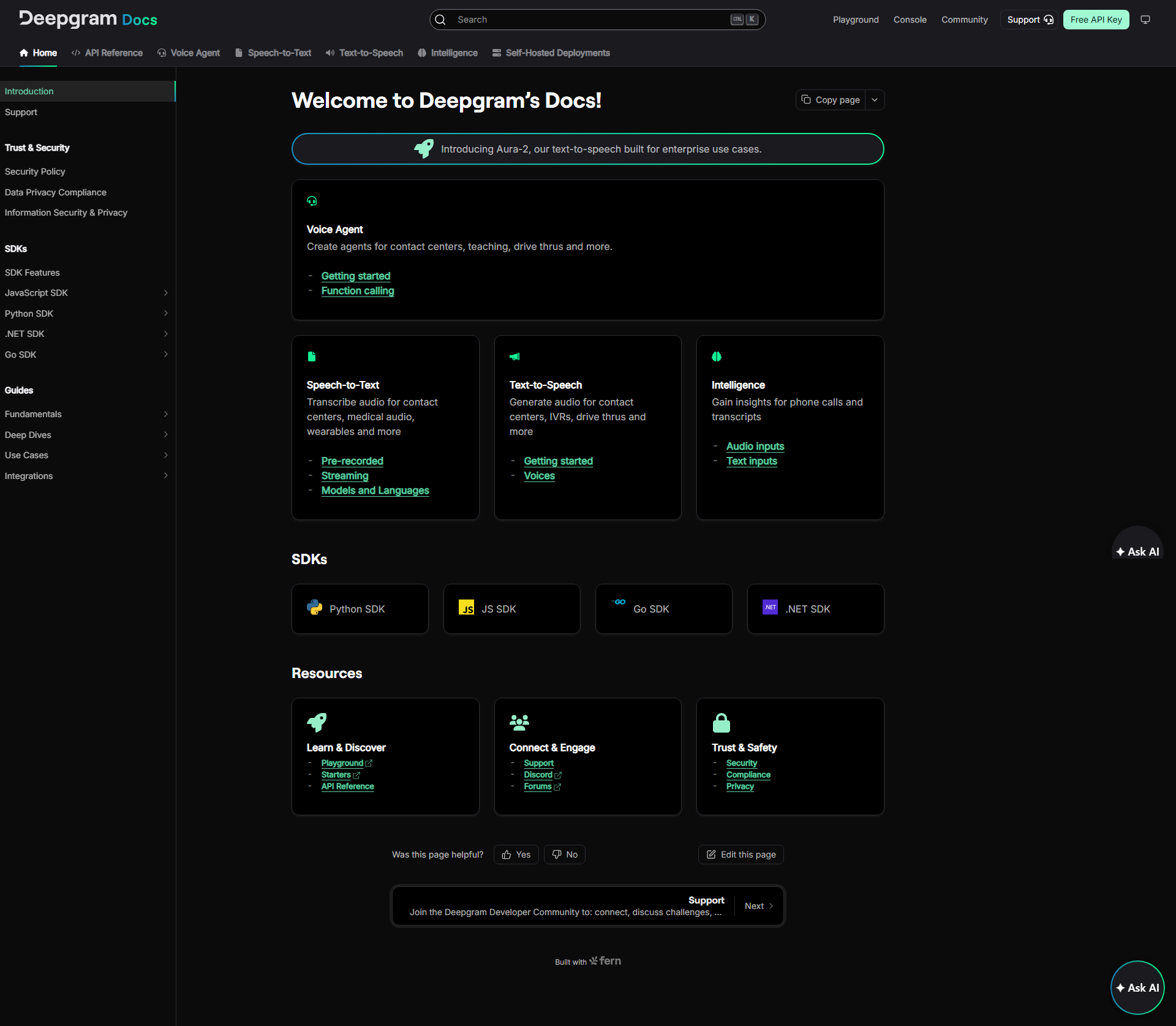This screenshot has height=1026, width=1176.
Task: Expand Fundamentals guide section
Action: [165, 414]
